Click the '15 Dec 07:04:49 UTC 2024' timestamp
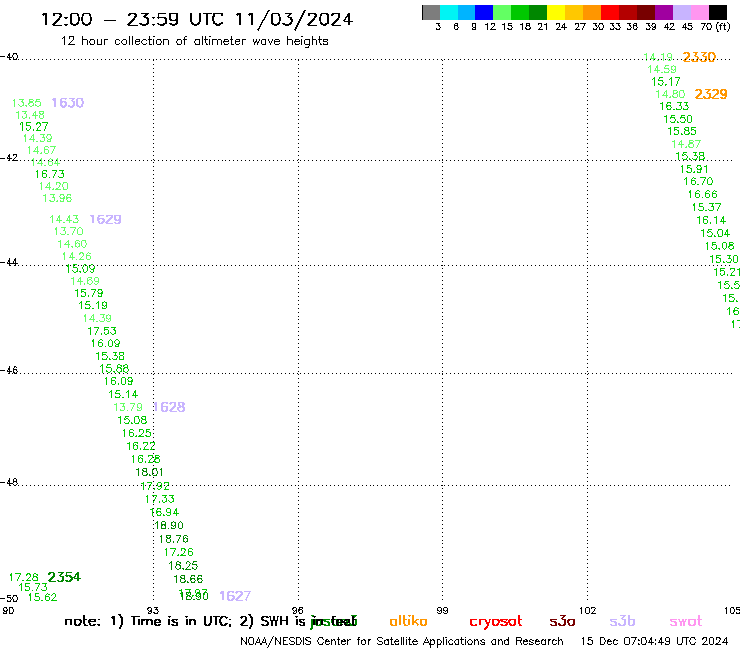This screenshot has height=650, width=740. [x=654, y=642]
